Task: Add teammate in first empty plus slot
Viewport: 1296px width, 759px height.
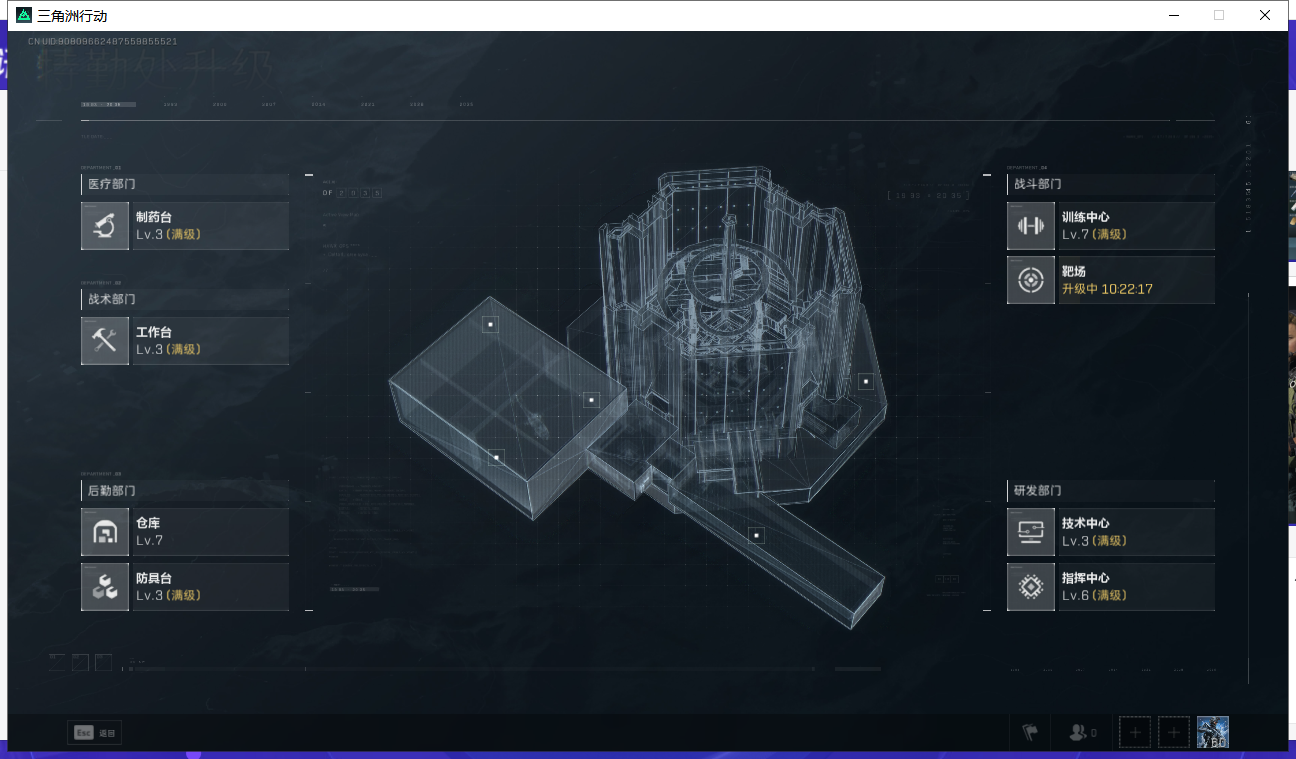Action: [x=1135, y=733]
